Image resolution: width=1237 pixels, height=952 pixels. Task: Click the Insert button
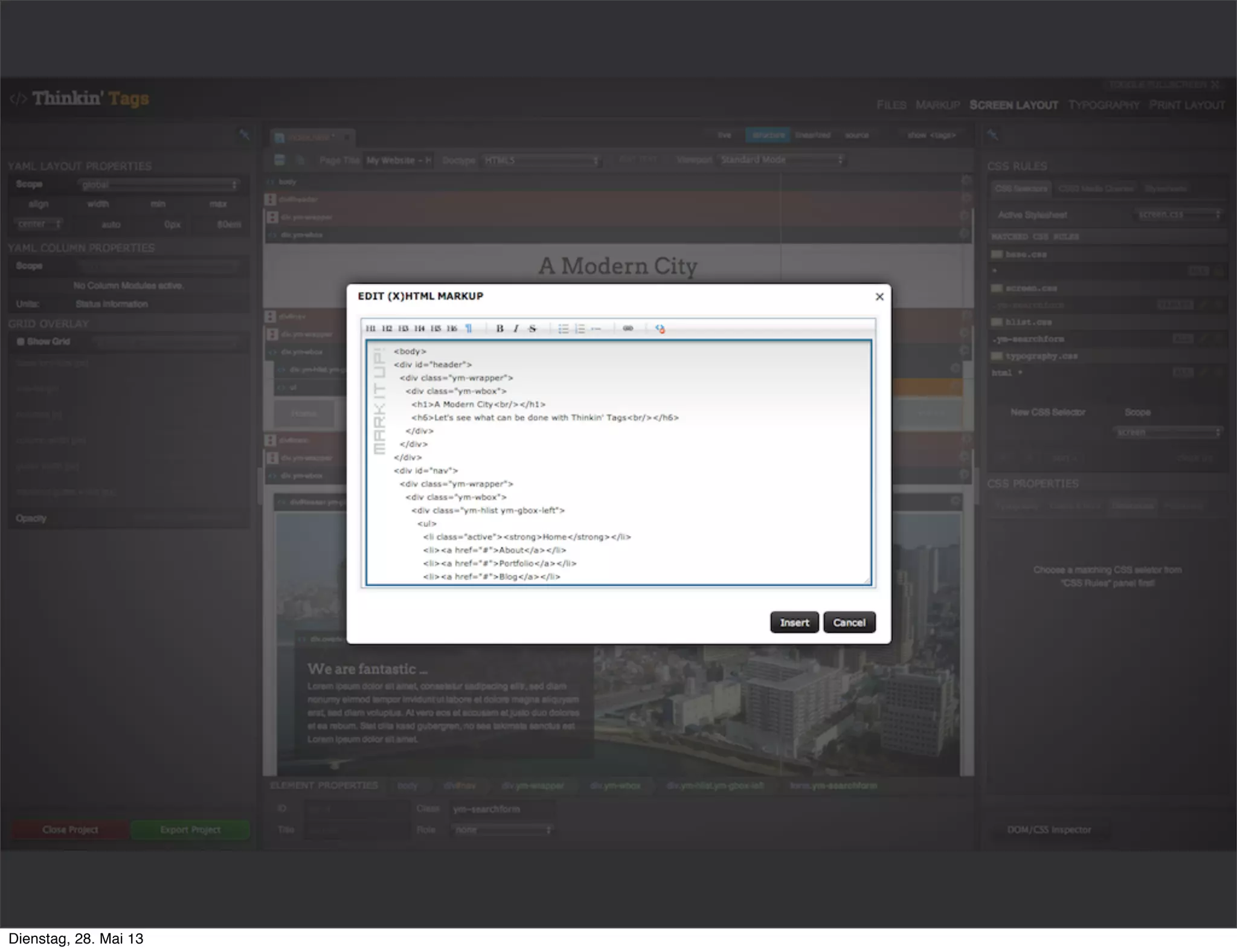(794, 622)
